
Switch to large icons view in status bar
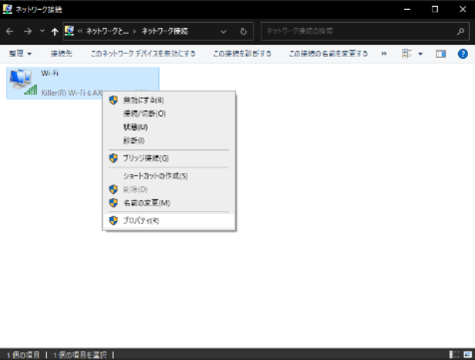(468, 354)
